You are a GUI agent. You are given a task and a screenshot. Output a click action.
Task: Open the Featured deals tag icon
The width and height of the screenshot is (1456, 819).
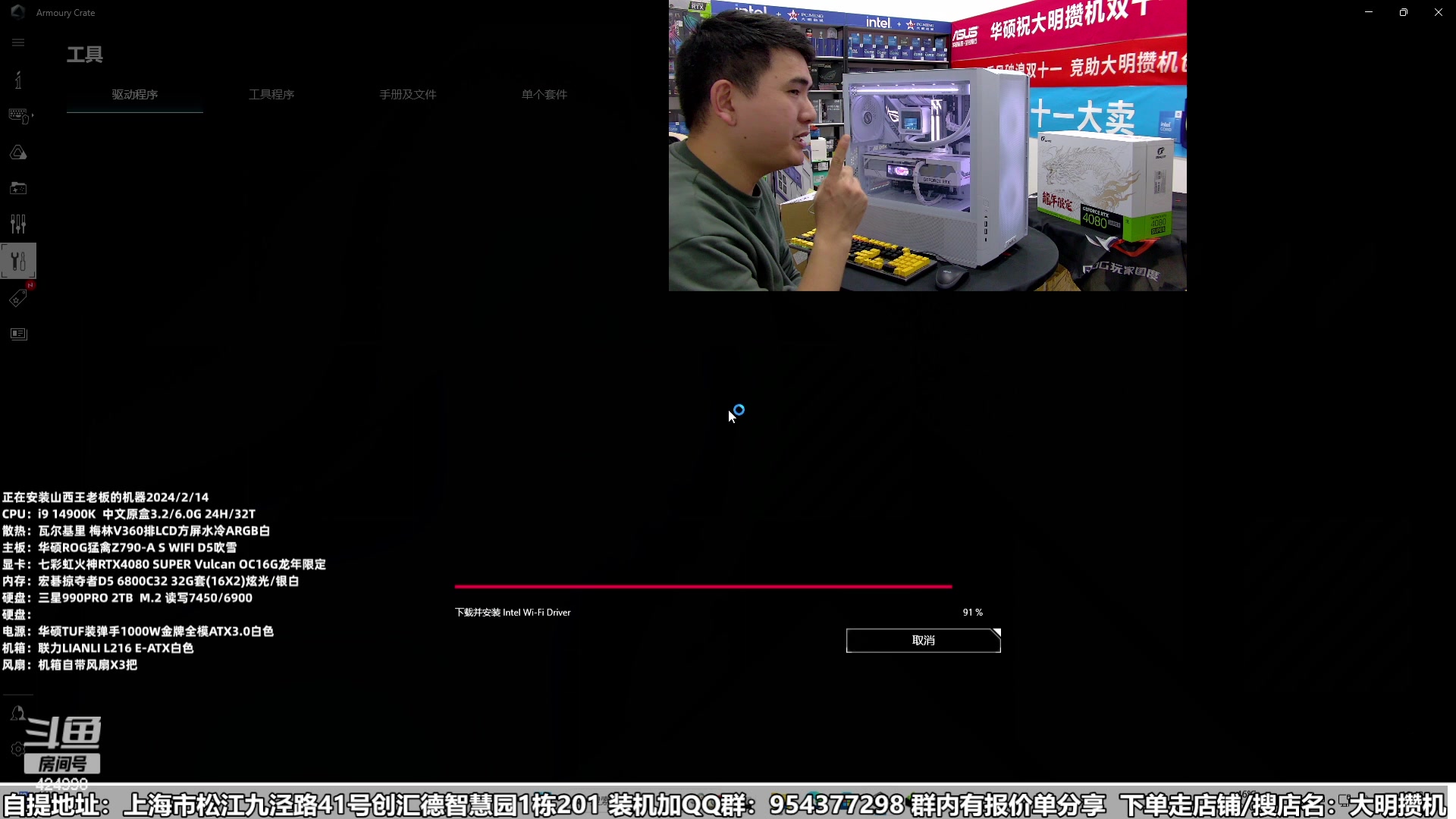point(18,298)
